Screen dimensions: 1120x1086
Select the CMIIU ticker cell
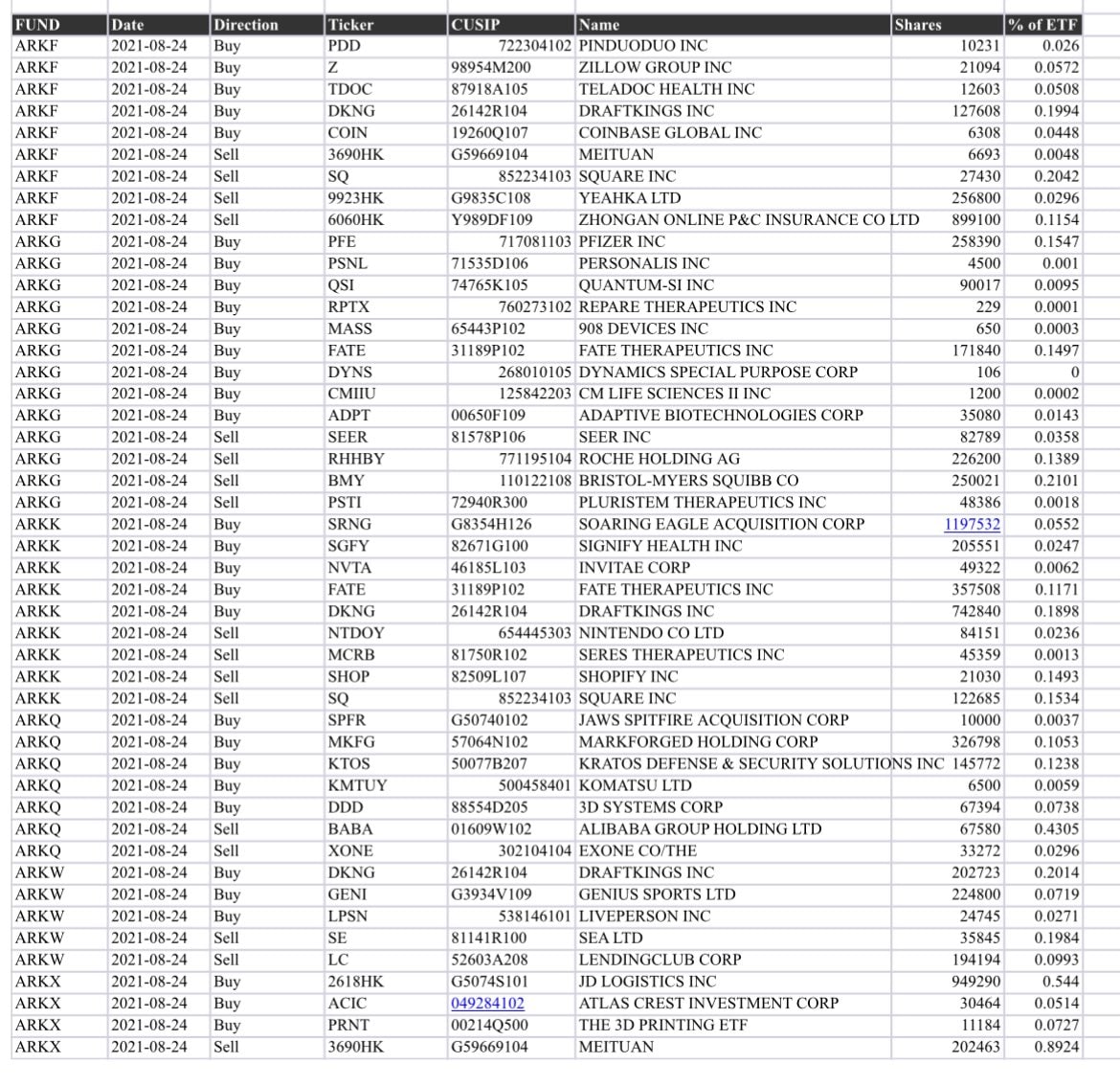coord(386,394)
